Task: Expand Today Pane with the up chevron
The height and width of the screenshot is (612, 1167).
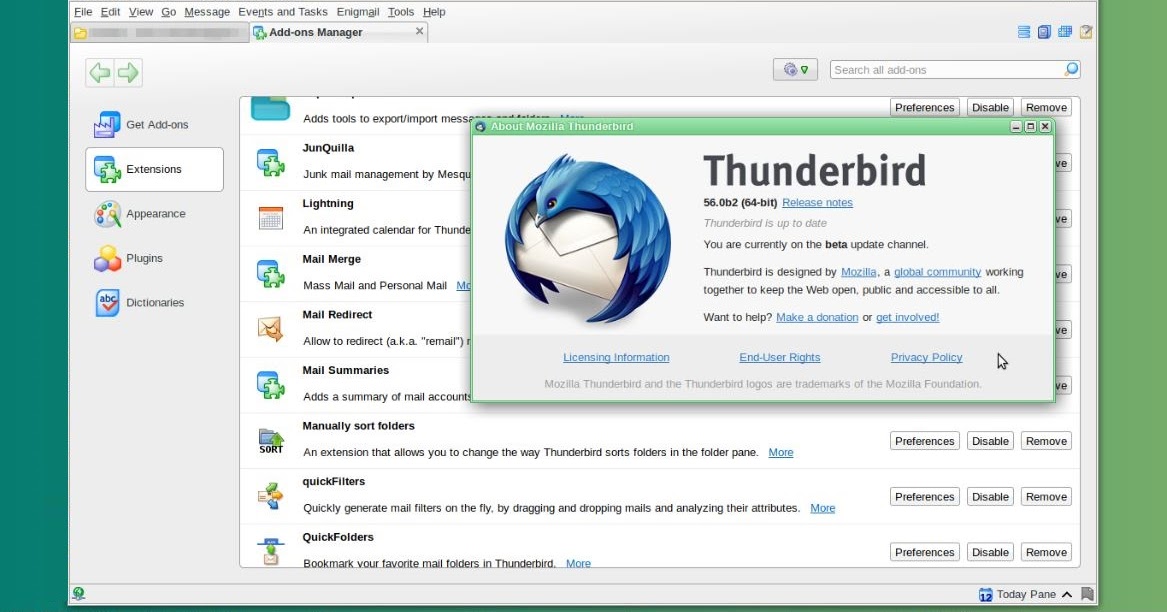Action: coord(1067,594)
